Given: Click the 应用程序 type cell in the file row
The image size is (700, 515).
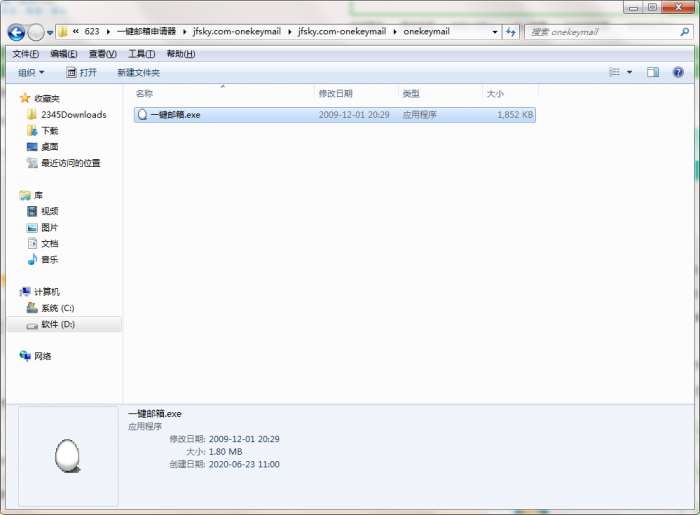Looking at the screenshot, I should 419,115.
